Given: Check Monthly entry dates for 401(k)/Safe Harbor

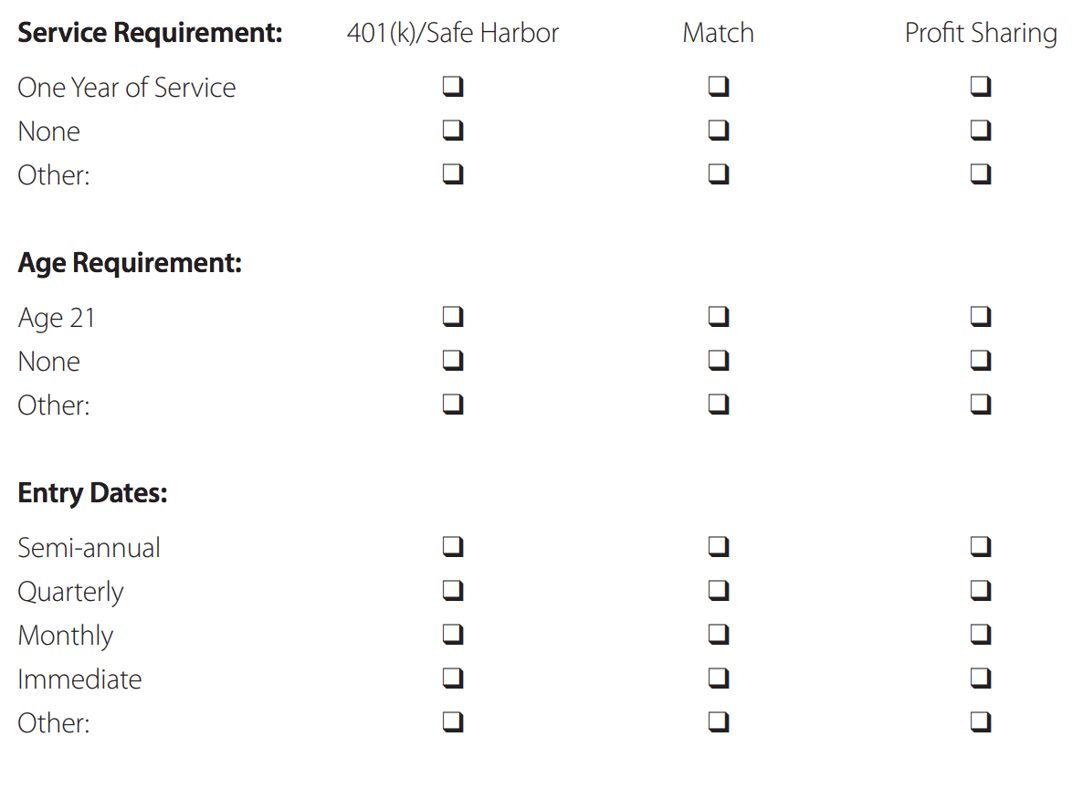Looking at the screenshot, I should click(453, 634).
